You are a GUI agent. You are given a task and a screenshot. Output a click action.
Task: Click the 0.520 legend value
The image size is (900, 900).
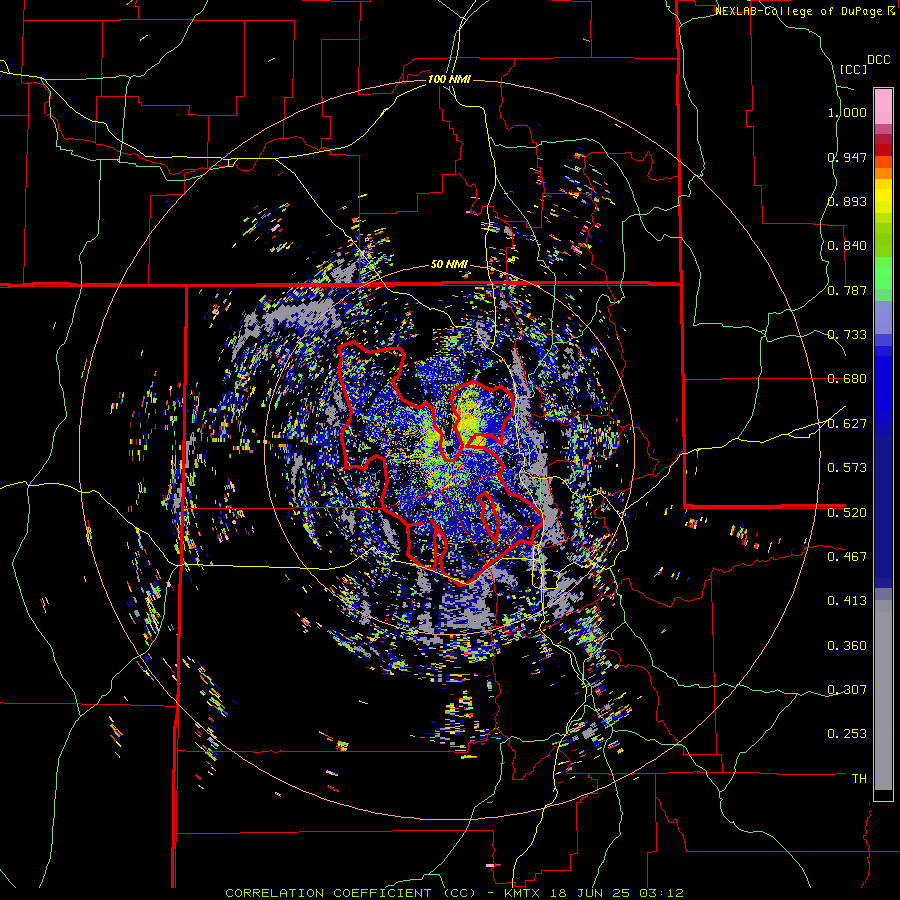(847, 513)
